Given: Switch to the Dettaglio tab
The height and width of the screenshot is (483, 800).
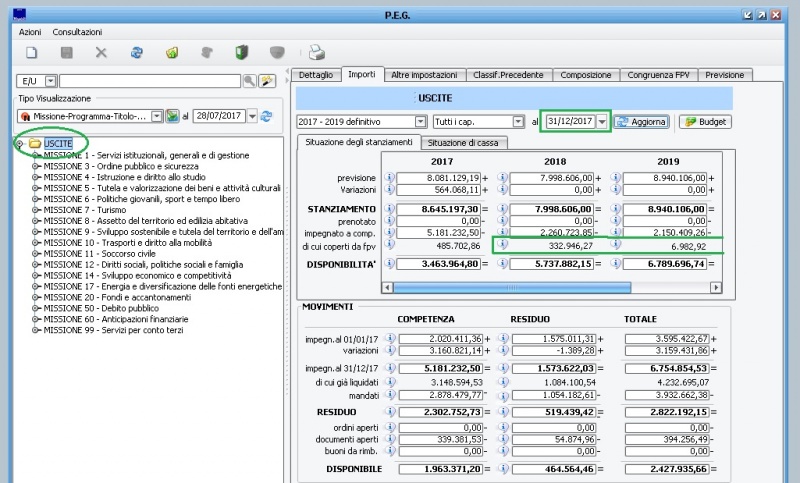Looking at the screenshot, I should pos(315,75).
